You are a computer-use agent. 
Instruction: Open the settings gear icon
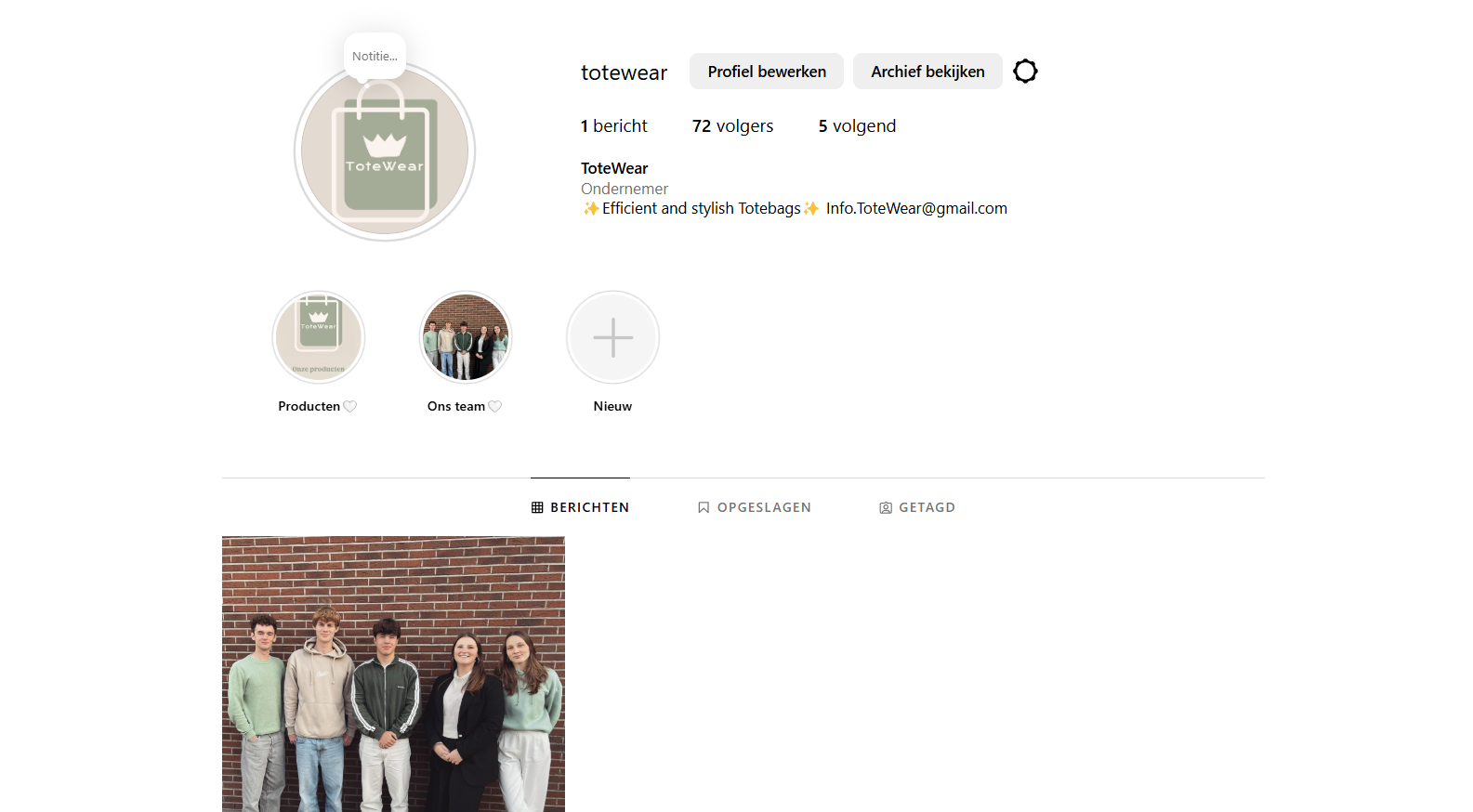[x=1025, y=72]
